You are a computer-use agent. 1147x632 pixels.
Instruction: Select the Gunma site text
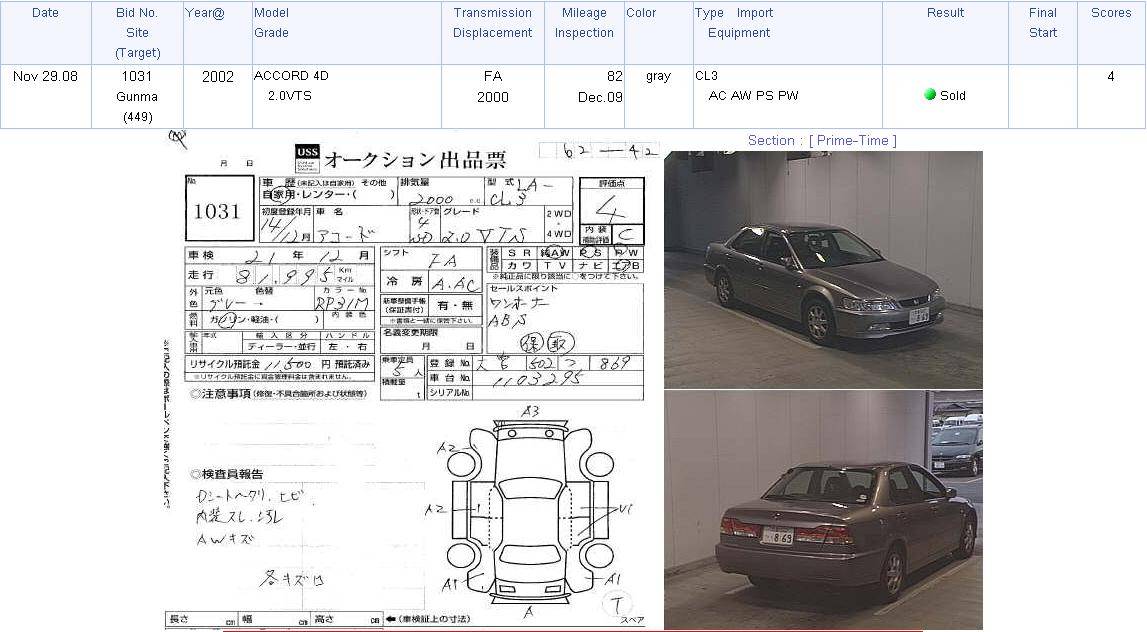[137, 97]
